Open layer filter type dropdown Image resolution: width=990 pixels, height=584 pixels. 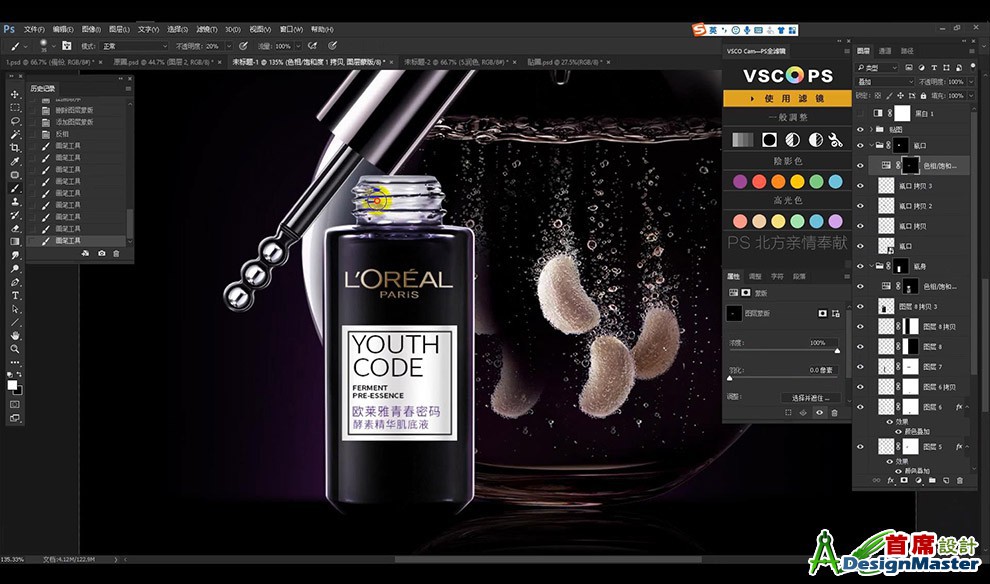pyautogui.click(x=877, y=68)
